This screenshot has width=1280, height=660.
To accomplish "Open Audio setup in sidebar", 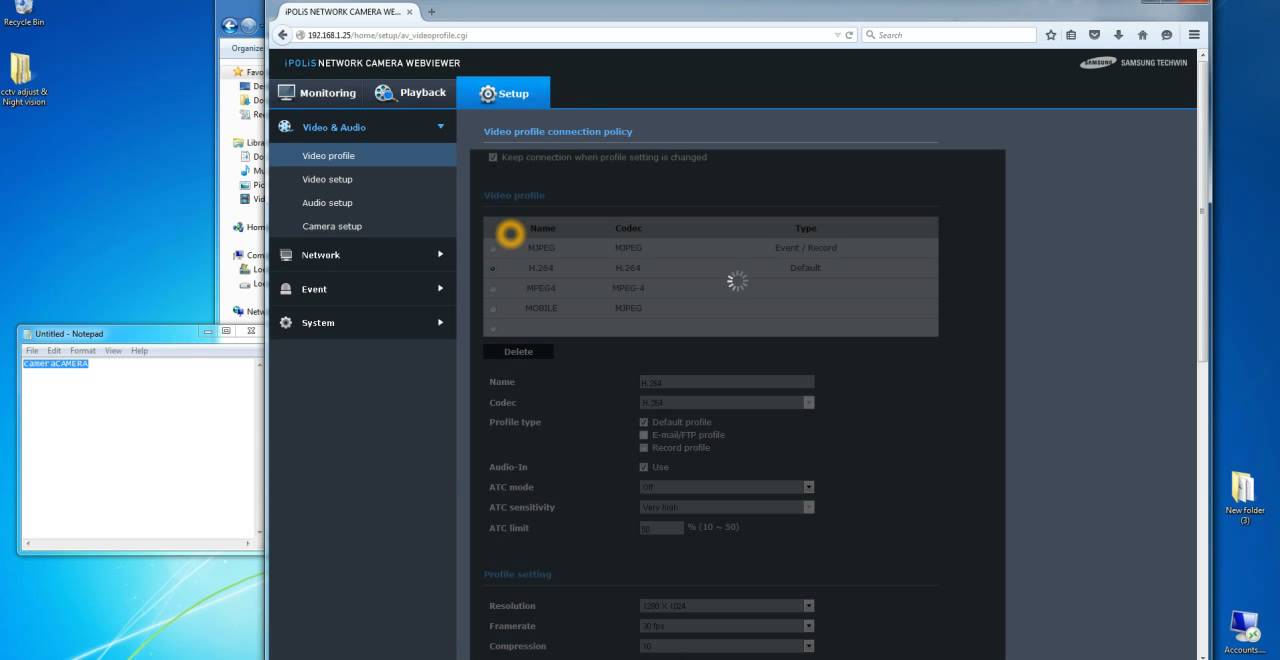I will [327, 203].
